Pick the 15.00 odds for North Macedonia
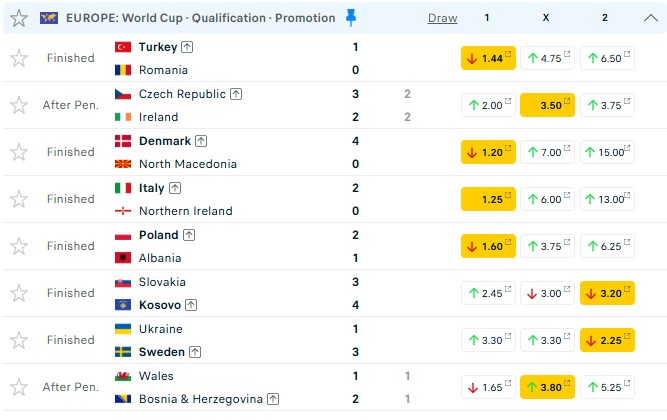The image size is (667, 420). 607,152
